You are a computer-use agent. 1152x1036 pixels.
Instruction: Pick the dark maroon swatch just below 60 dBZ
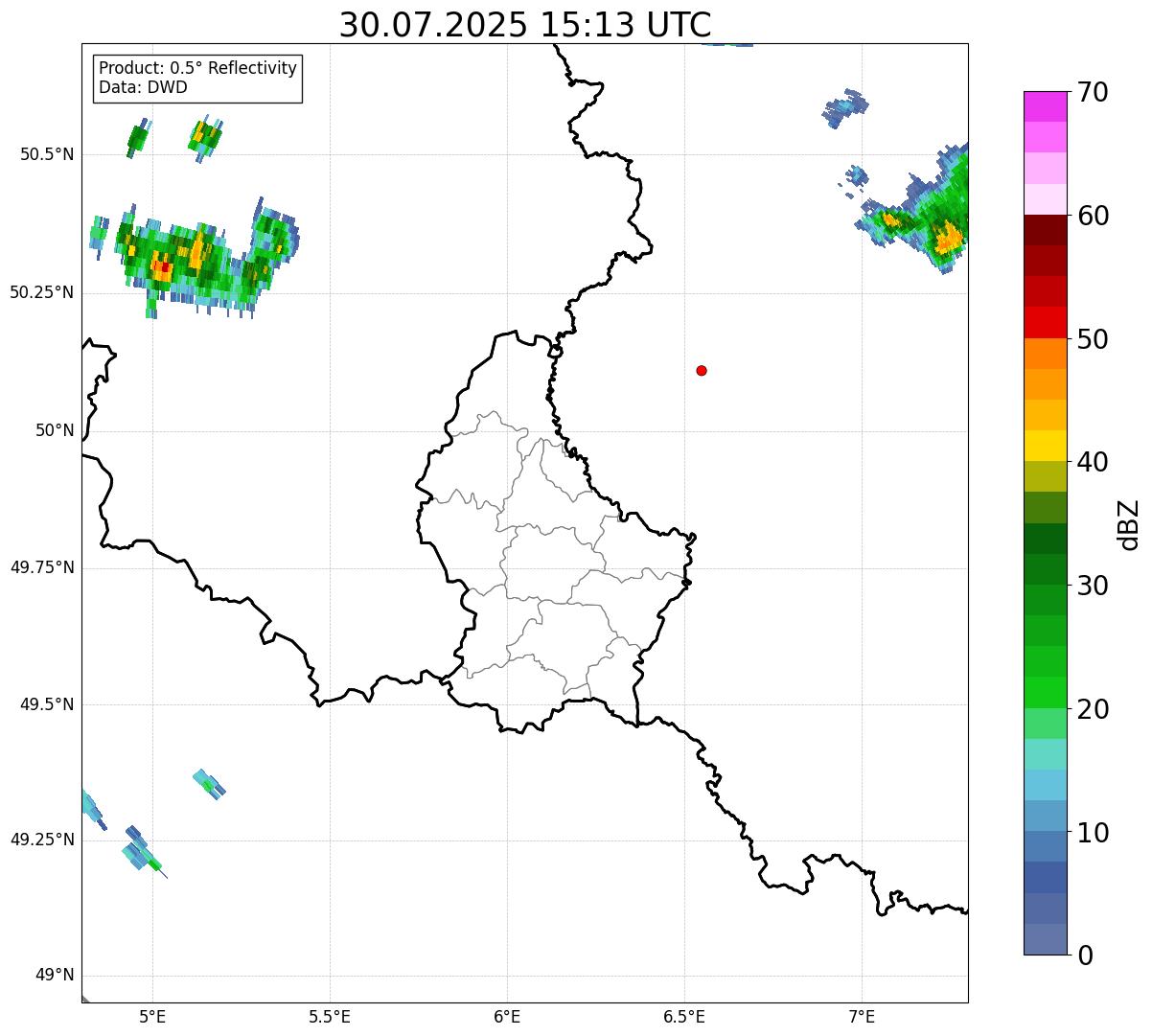pos(1046,230)
